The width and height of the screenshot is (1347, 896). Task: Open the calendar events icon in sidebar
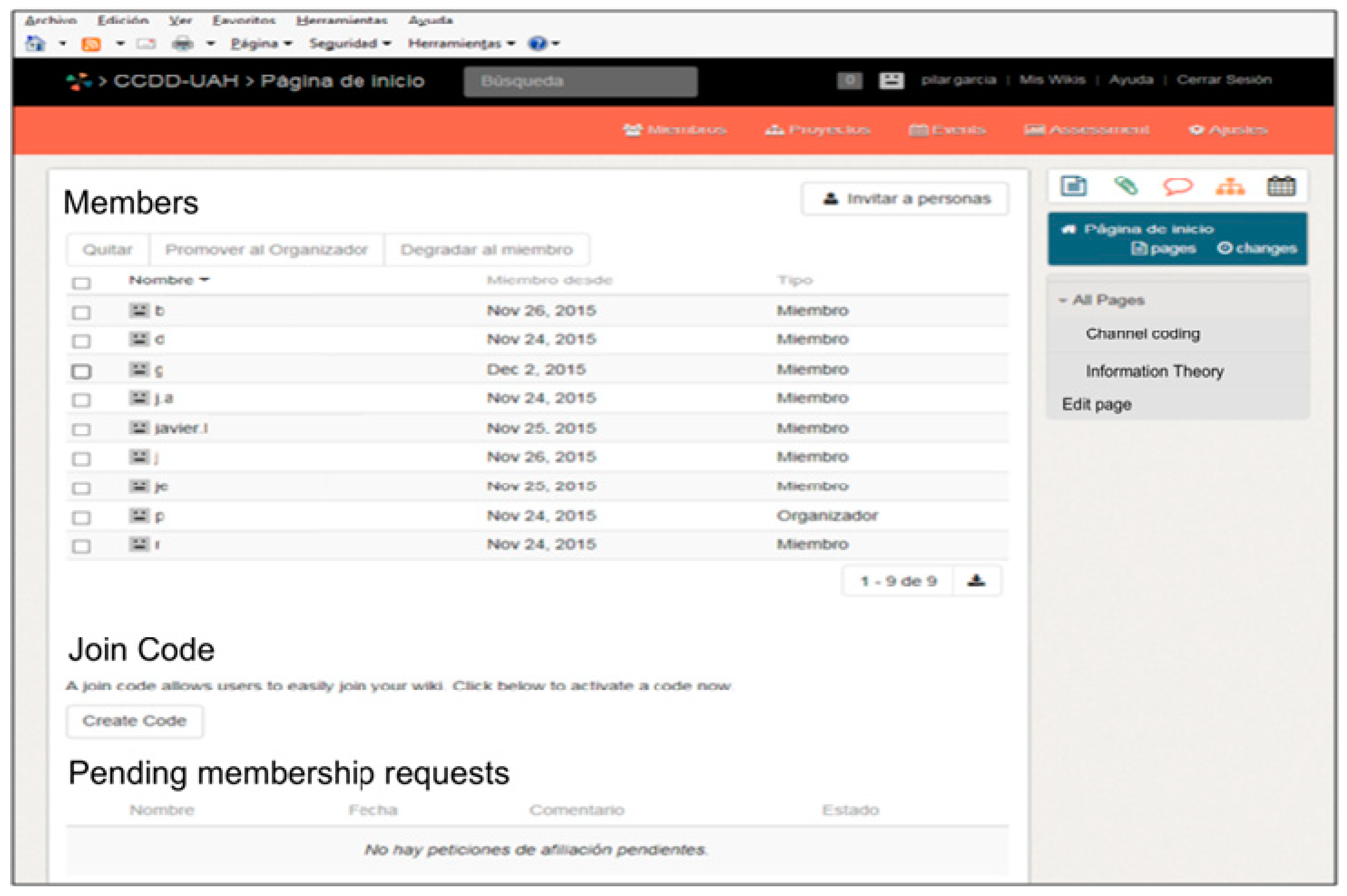1281,186
